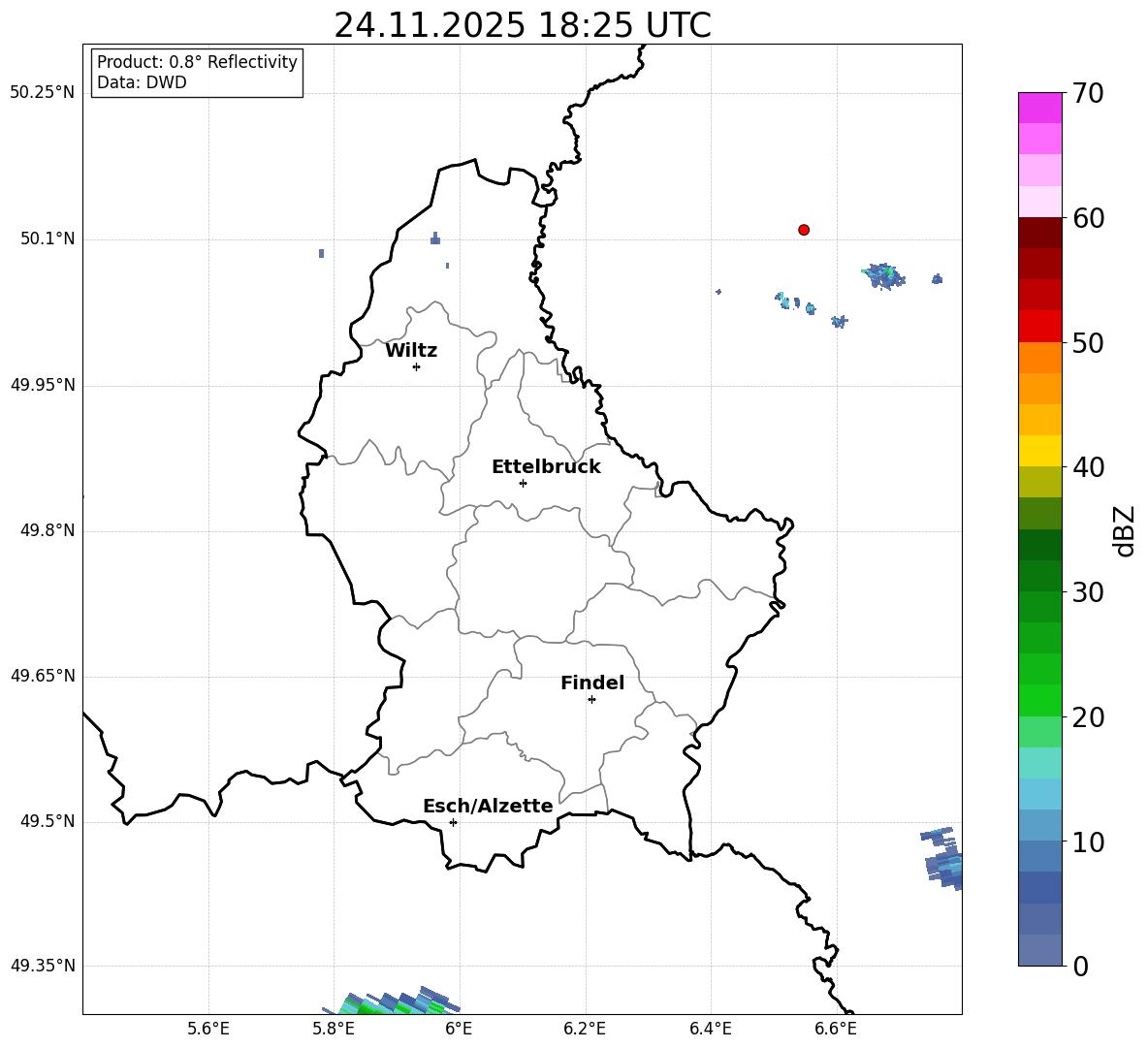1148x1048 pixels.
Task: Click the green radar echo at bottom edge near 5.8°E
Action: tap(392, 1000)
